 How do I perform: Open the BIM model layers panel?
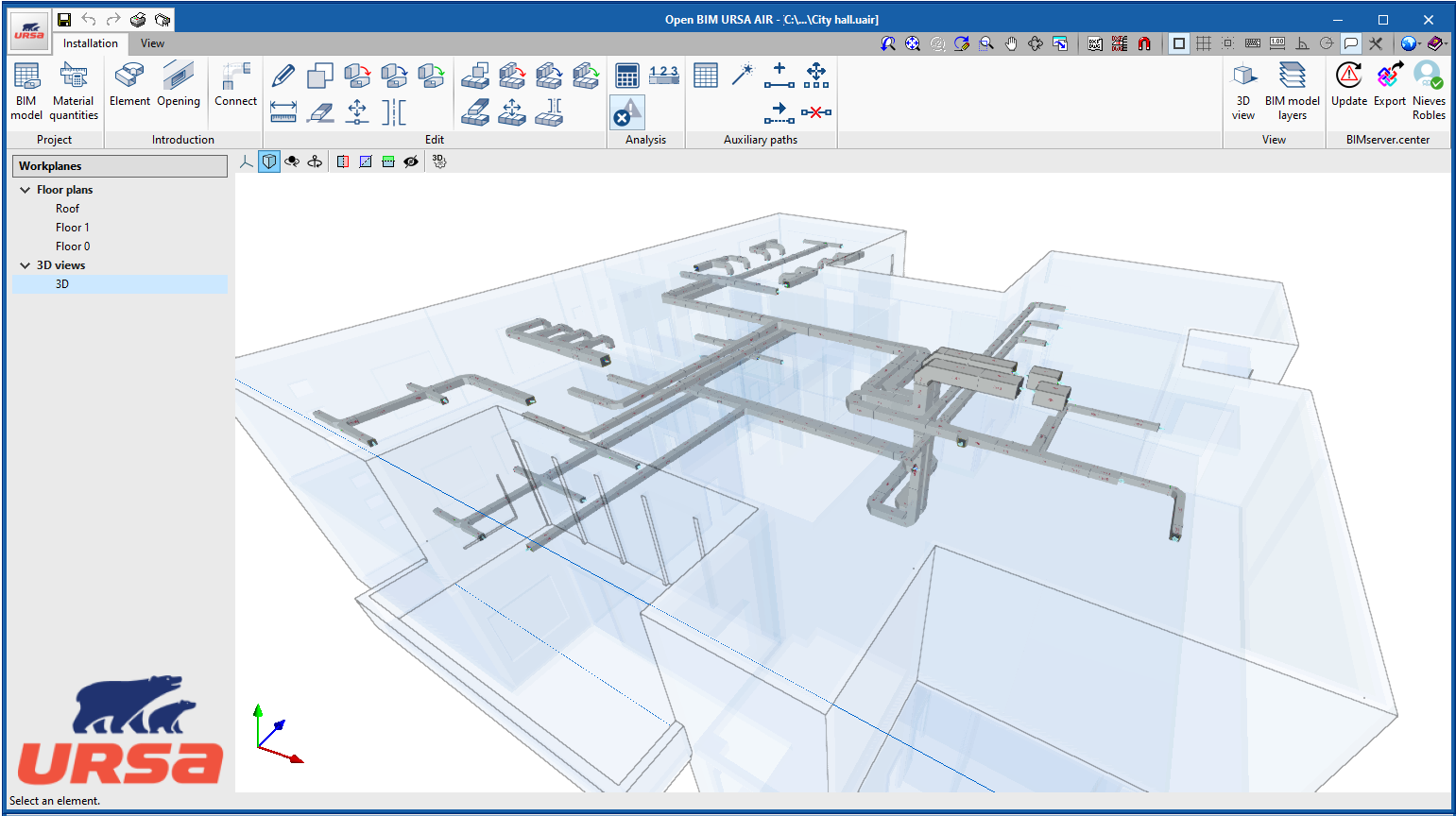(1292, 89)
